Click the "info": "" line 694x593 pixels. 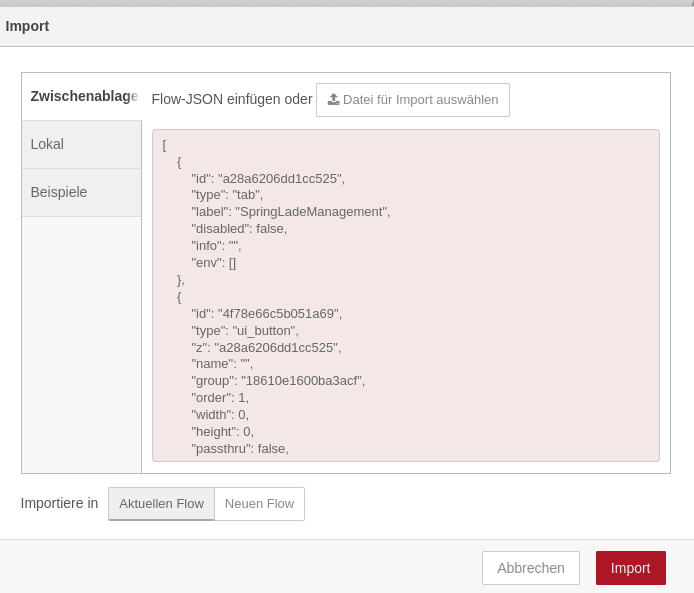(216, 246)
